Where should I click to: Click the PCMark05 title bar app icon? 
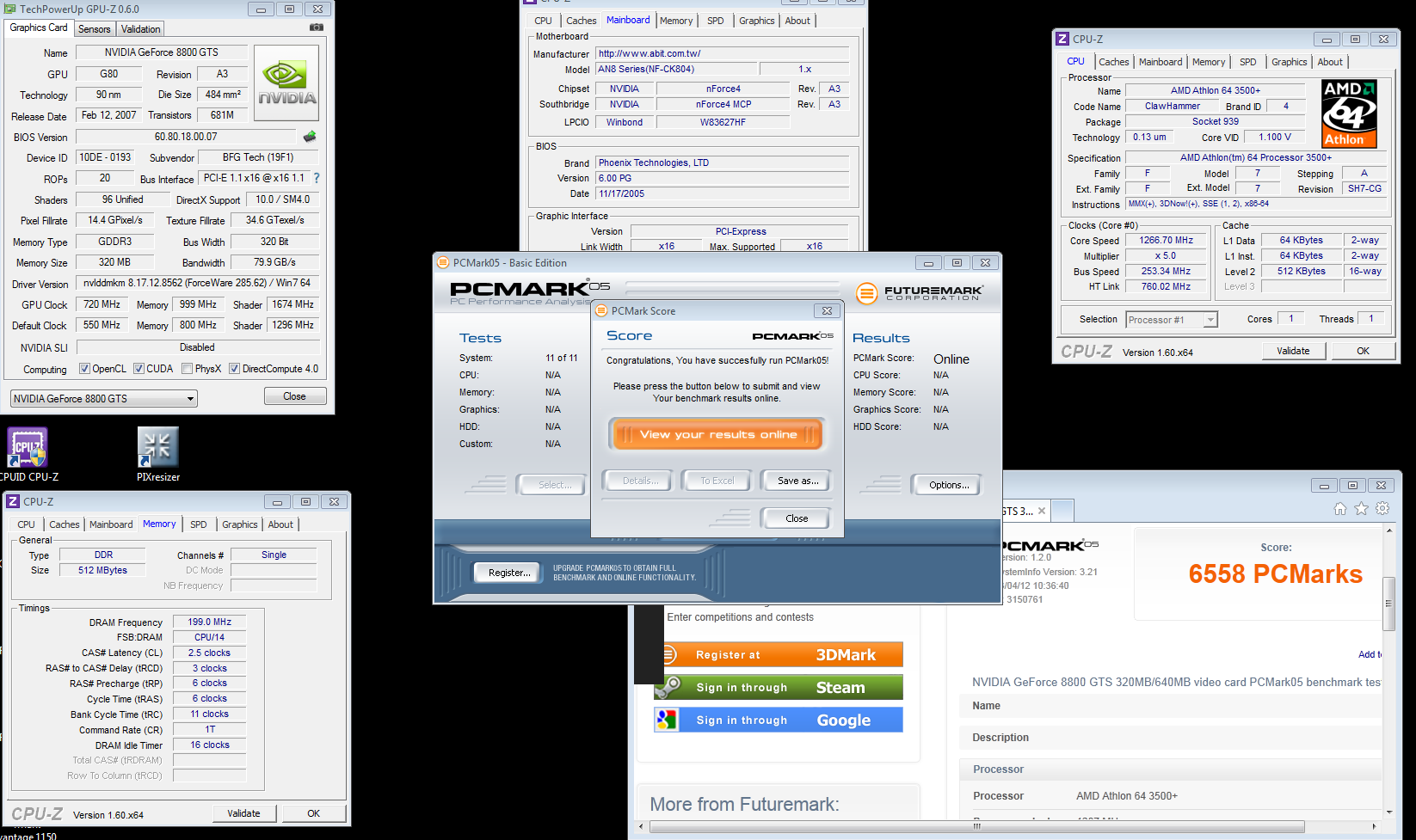(x=443, y=262)
